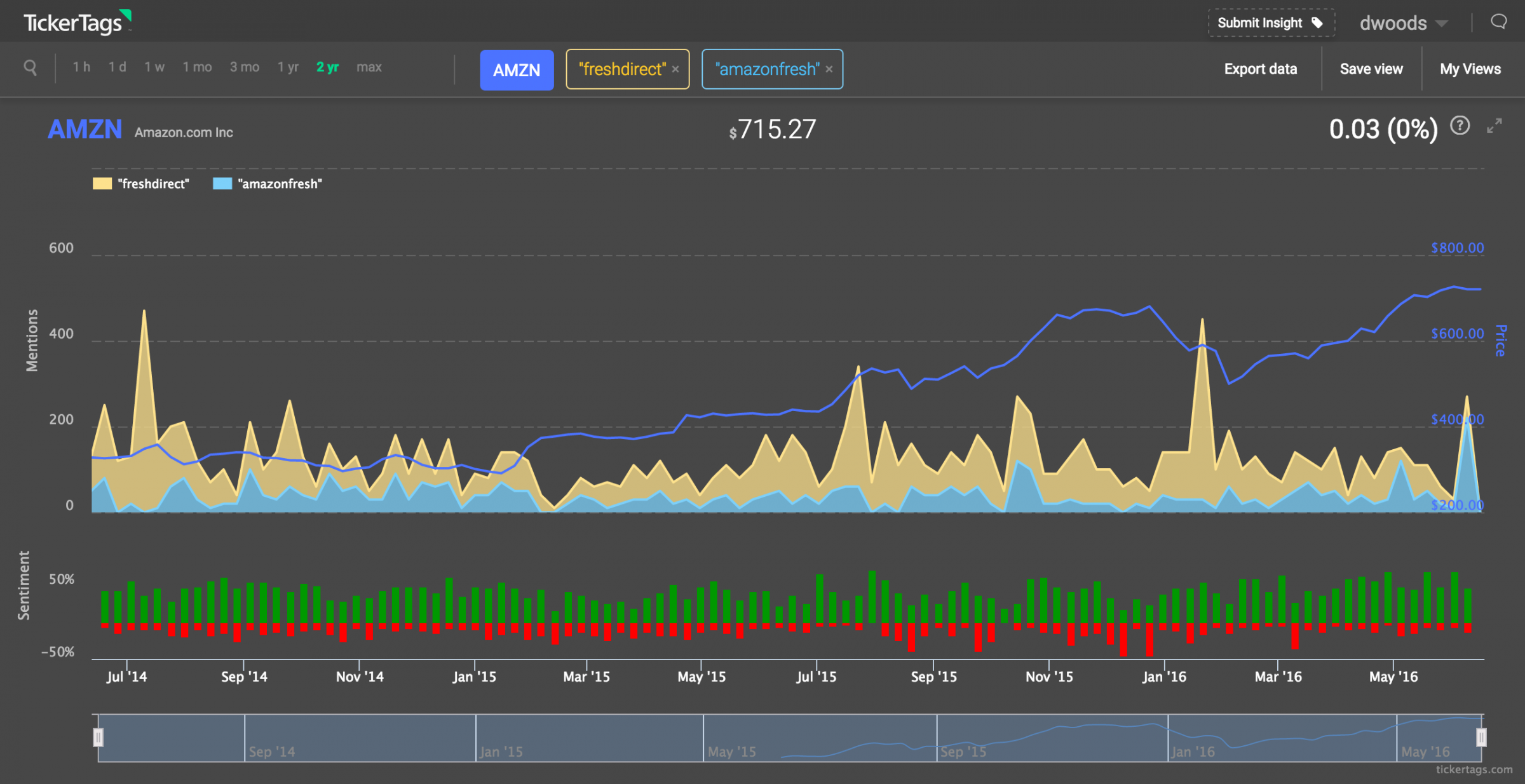Toggle "freshdirect" legend swatch
1525x784 pixels.
[x=102, y=184]
